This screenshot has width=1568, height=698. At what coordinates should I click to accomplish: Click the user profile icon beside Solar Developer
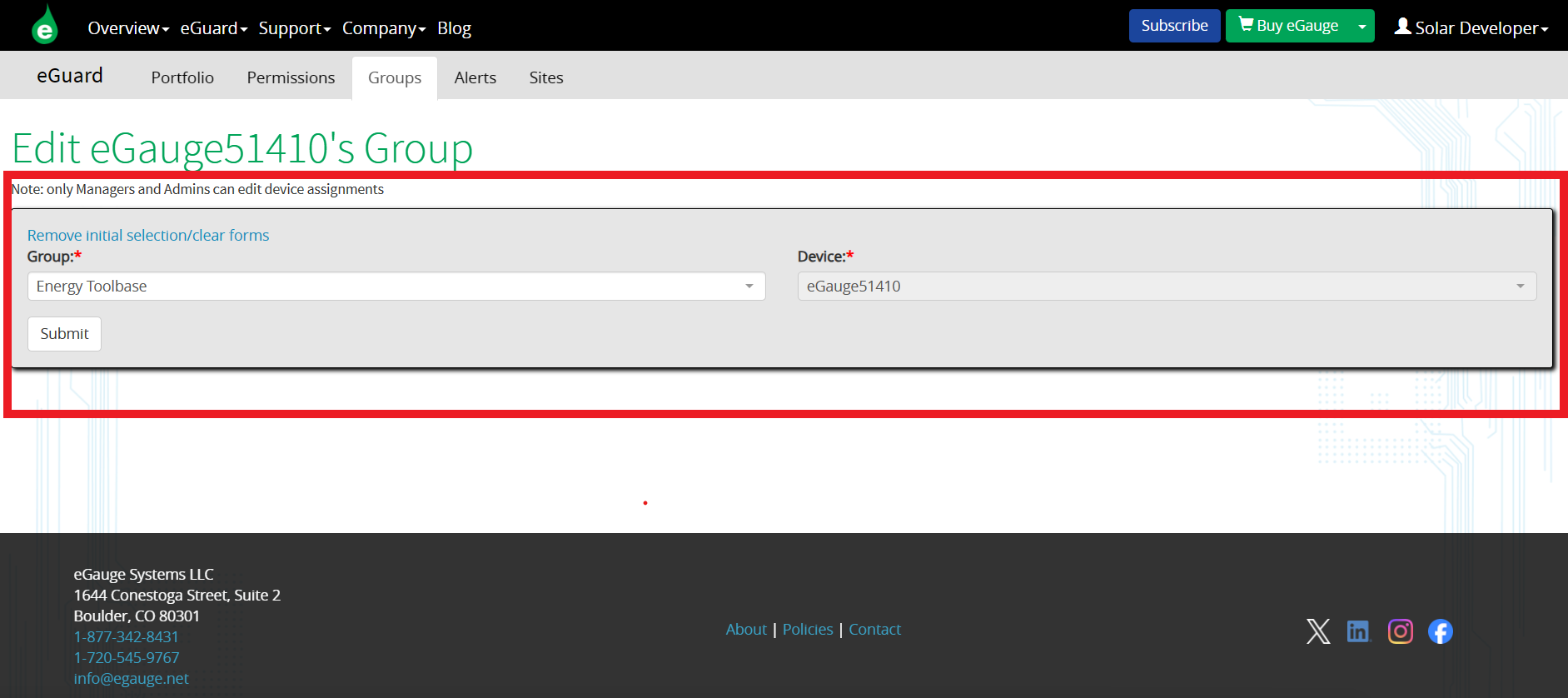pos(1403,27)
